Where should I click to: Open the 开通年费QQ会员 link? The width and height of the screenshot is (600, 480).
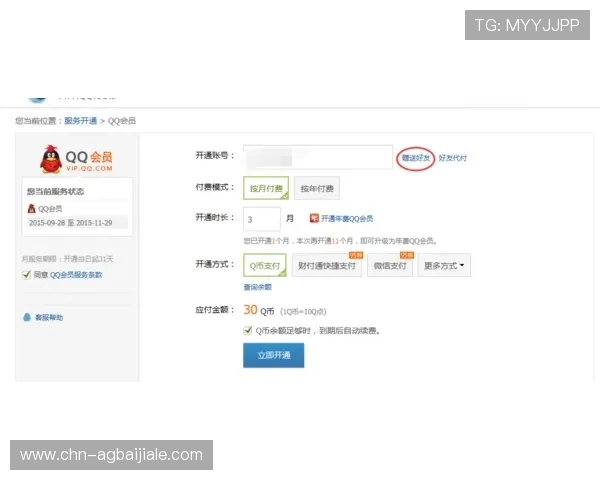pos(347,219)
